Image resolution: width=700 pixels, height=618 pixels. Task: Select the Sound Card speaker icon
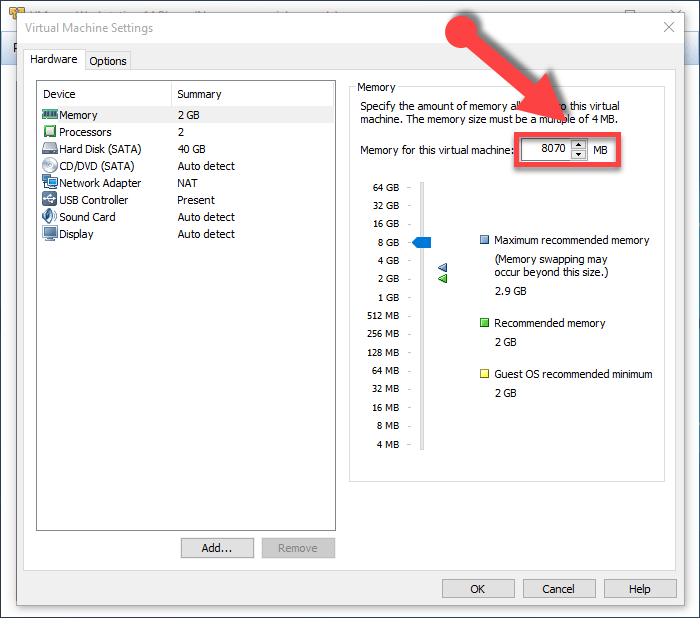(50, 217)
